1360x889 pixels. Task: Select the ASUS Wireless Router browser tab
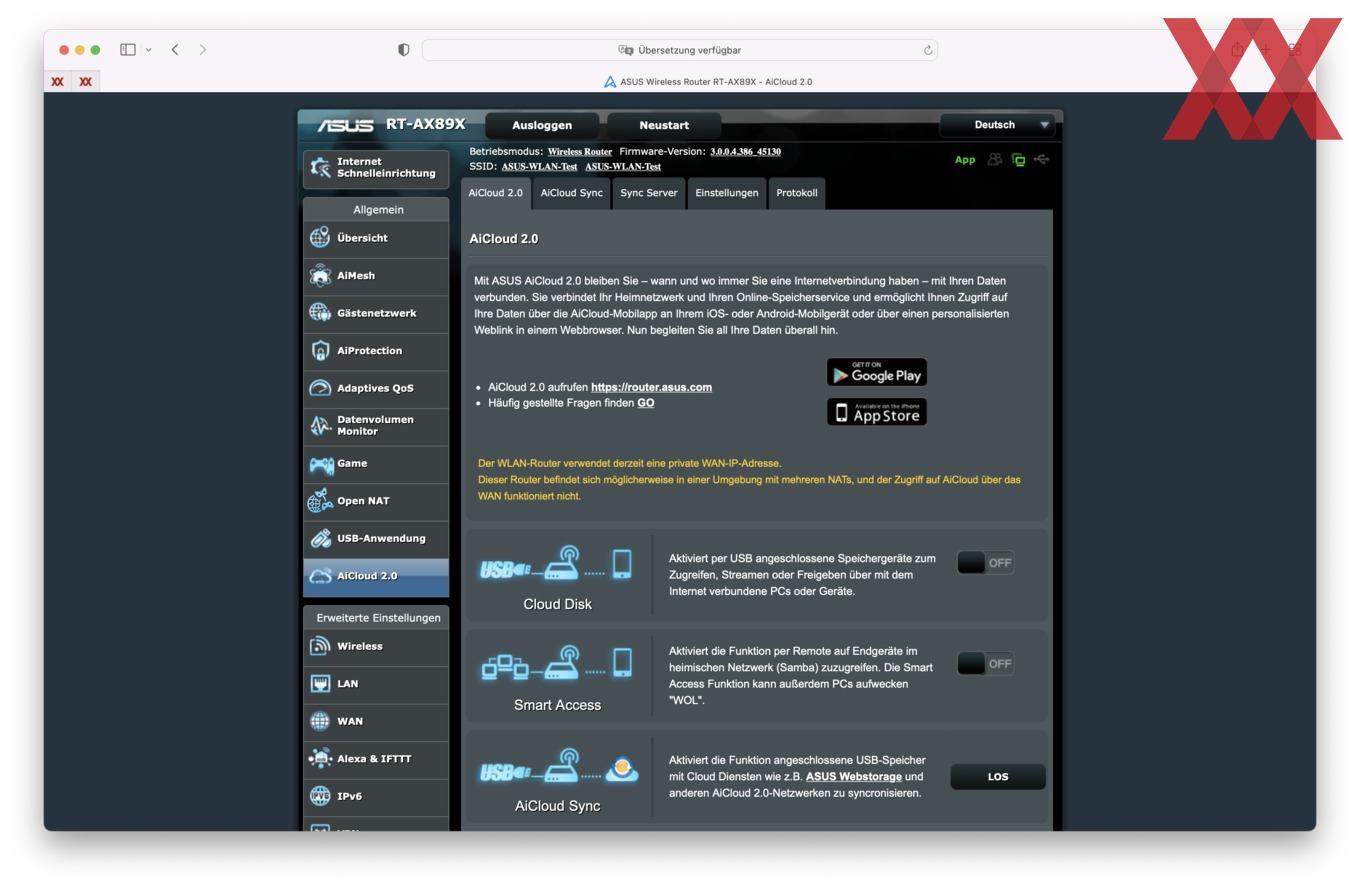pos(708,82)
